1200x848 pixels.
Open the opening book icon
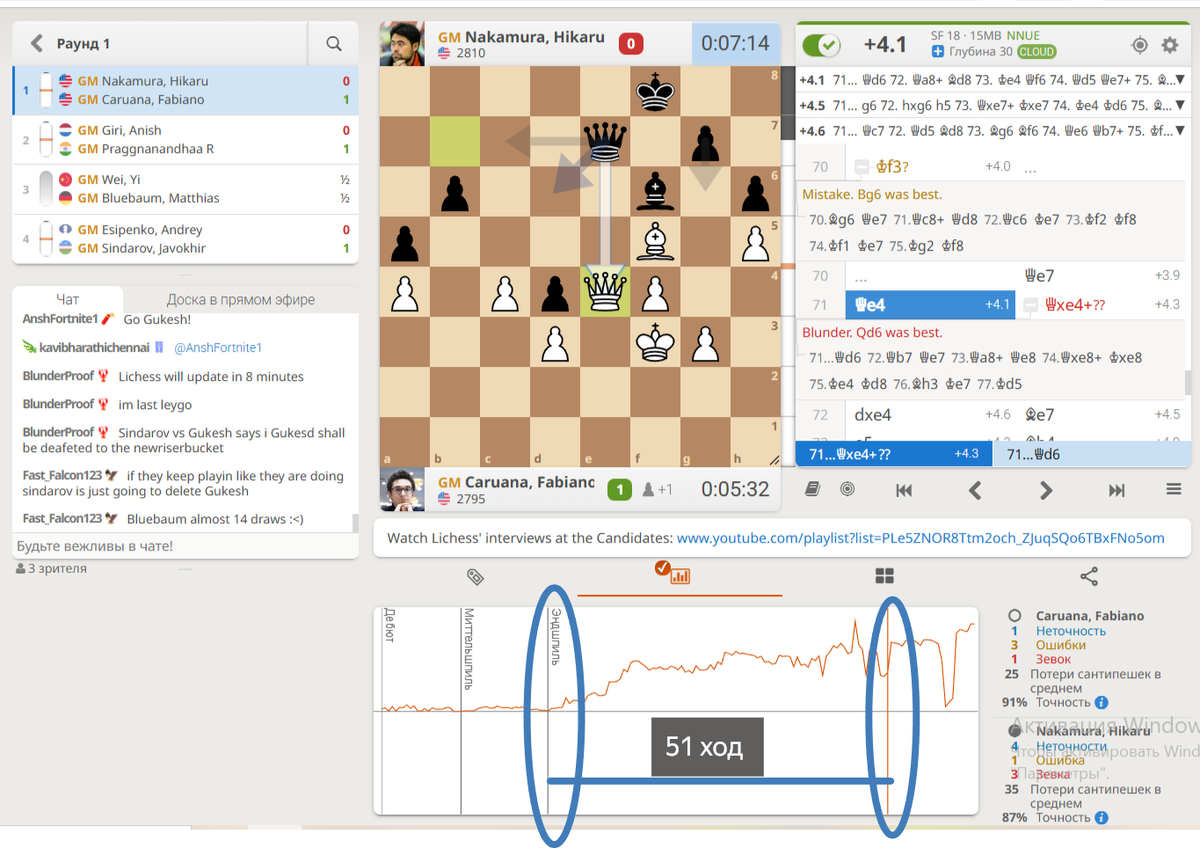coord(813,489)
